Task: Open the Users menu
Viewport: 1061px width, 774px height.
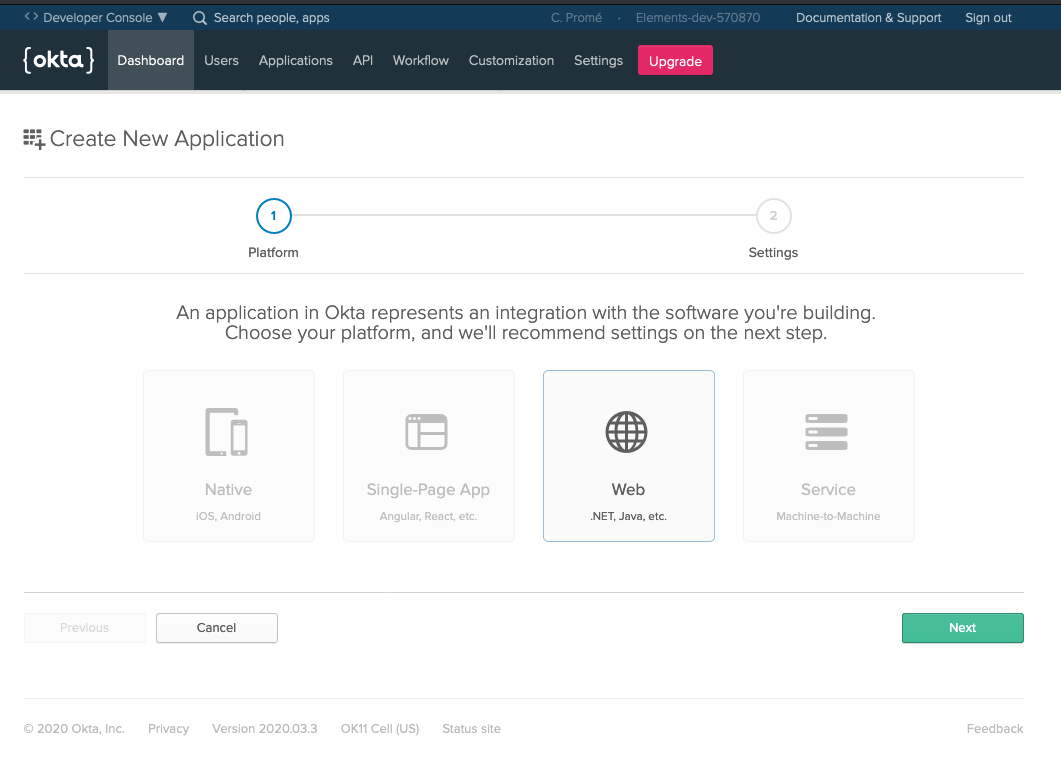Action: pyautogui.click(x=221, y=60)
